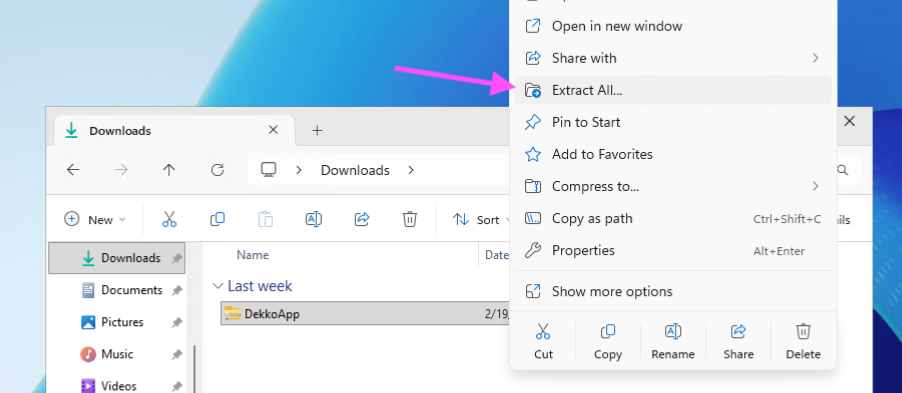Expand the Compress to arrow chevron

point(815,186)
